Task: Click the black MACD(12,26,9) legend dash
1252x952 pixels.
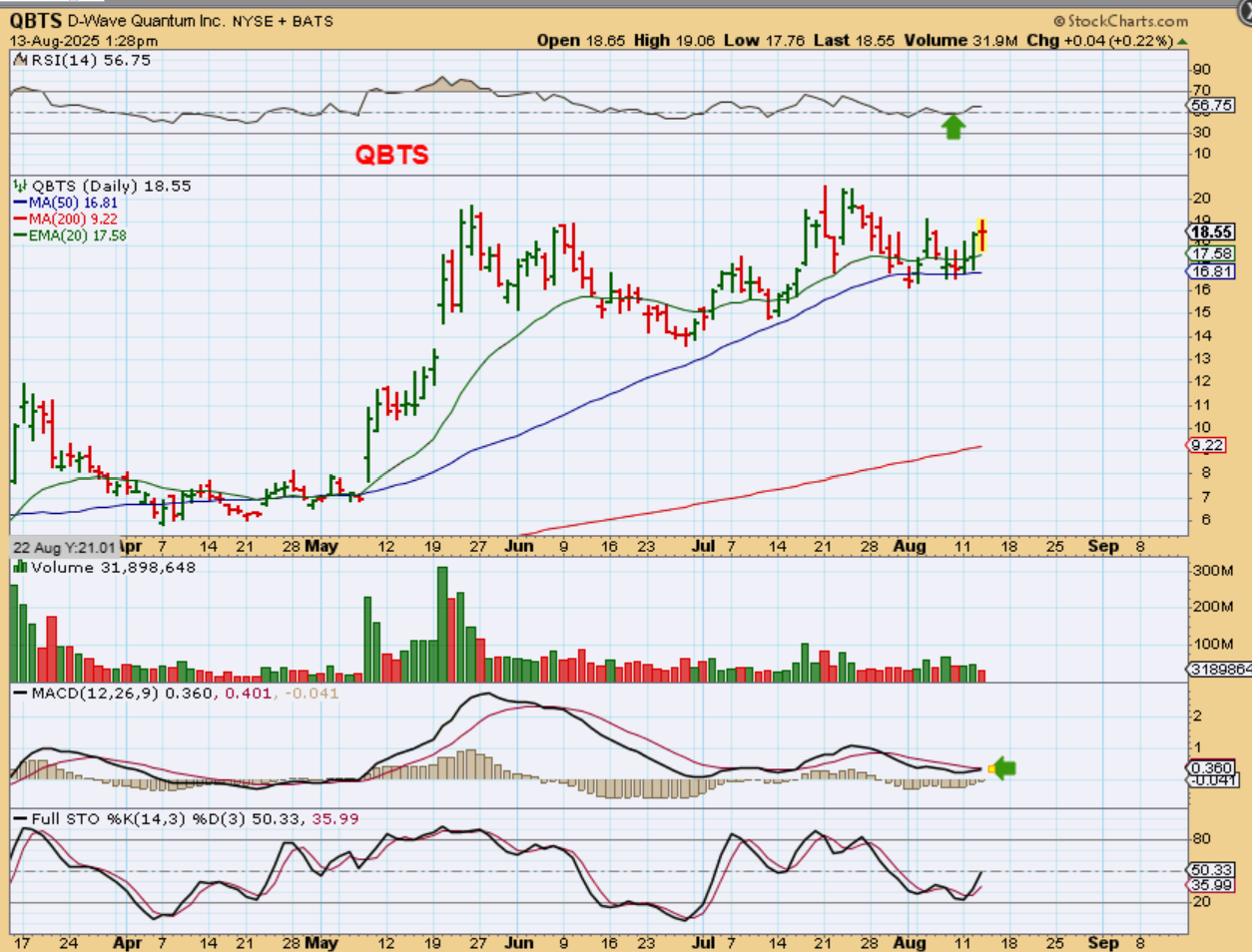Action: pyautogui.click(x=20, y=693)
